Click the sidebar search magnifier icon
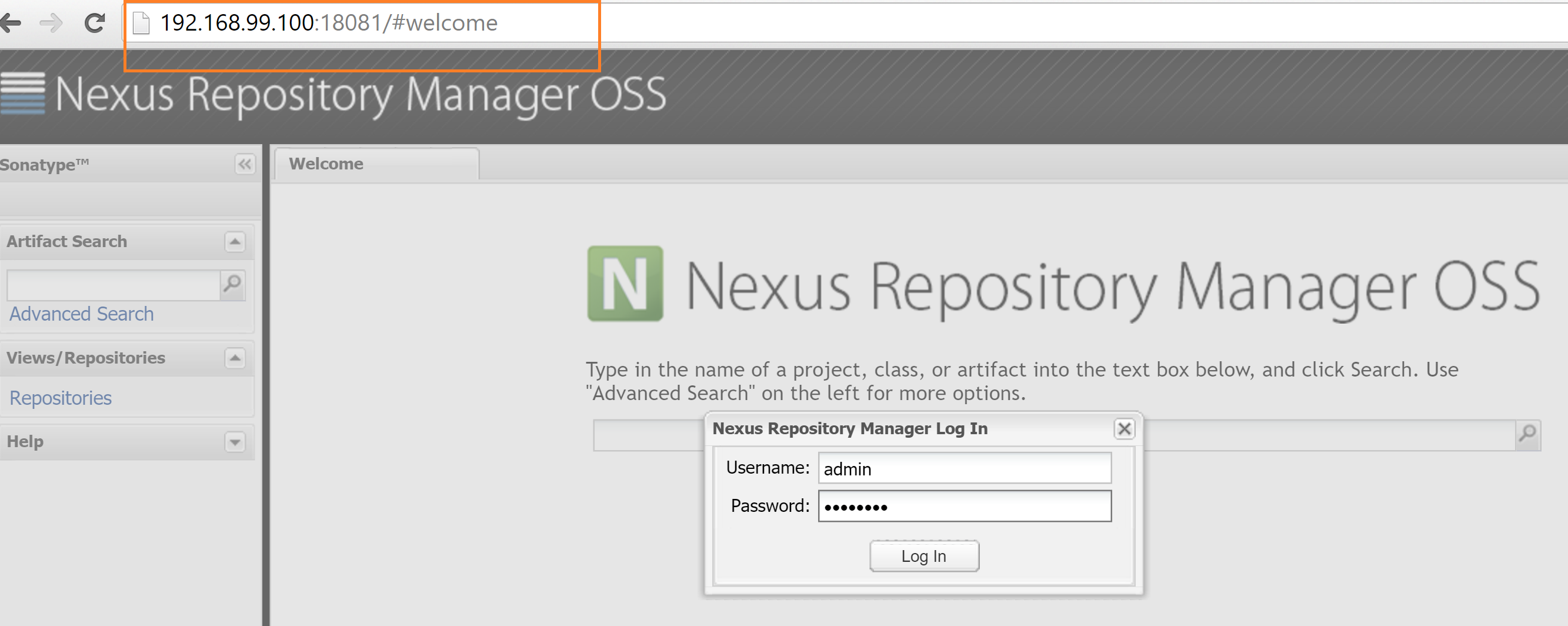Viewport: 1568px width, 626px height. tap(232, 284)
